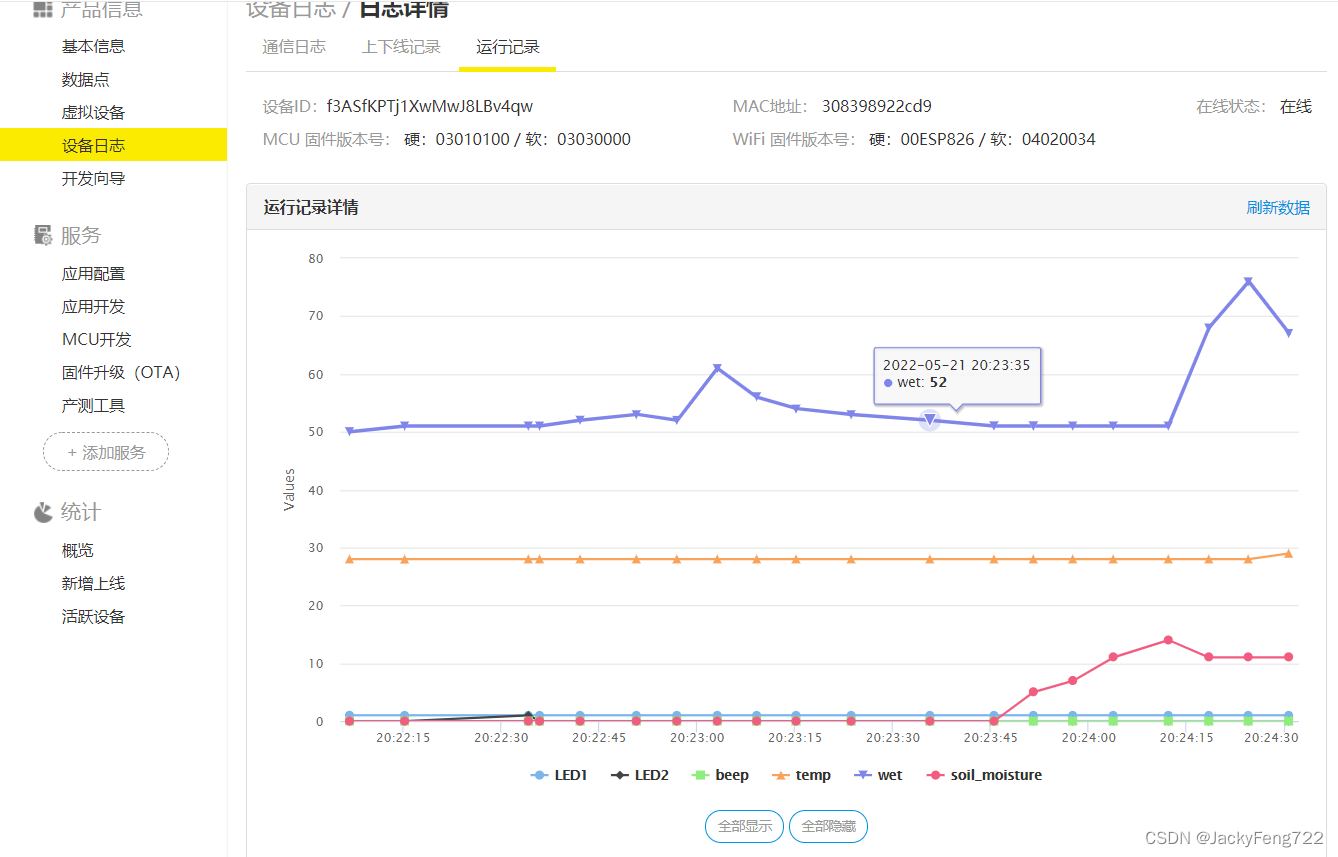Image resolution: width=1338 pixels, height=857 pixels.
Task: Click the device ID f3ASfKPTj1XwMwJ8LBv4qw
Action: [x=430, y=106]
